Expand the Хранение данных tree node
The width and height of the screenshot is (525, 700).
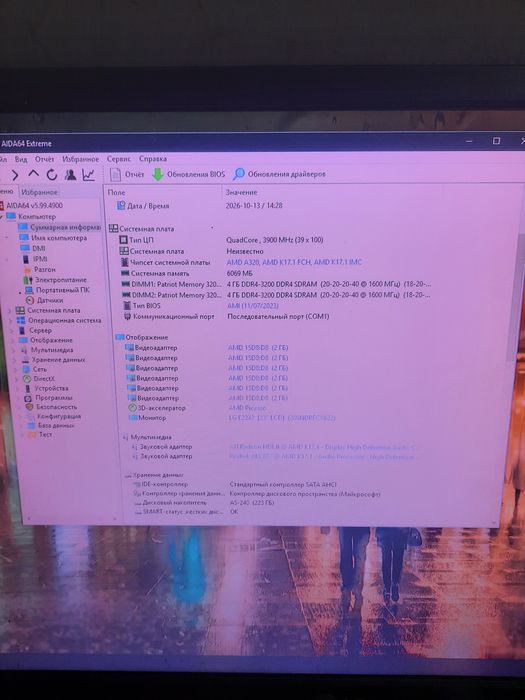coord(15,360)
